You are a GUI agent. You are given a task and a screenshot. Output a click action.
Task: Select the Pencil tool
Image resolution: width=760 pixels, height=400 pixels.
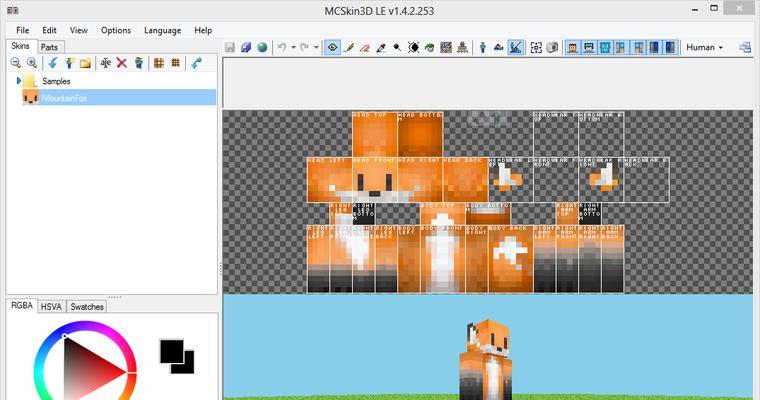coord(348,48)
